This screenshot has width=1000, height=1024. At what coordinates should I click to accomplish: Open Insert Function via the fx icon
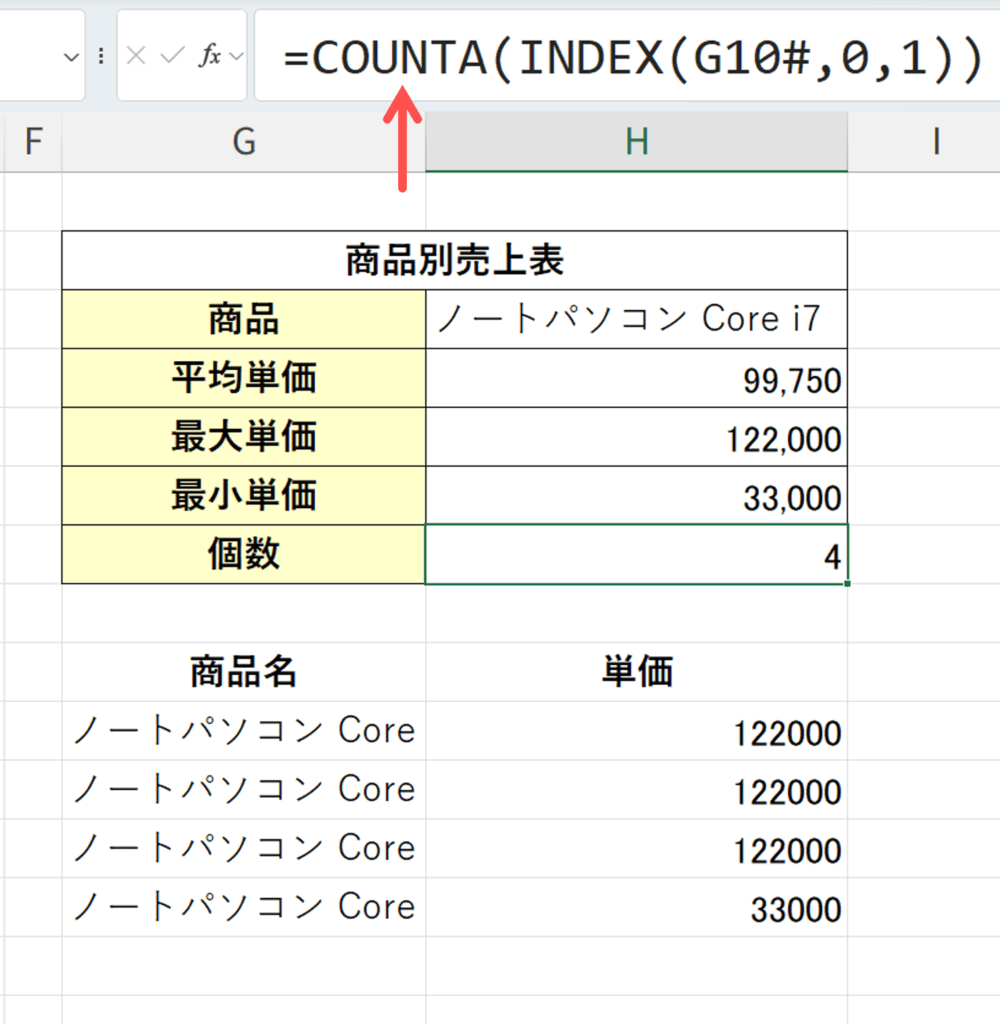(x=209, y=56)
